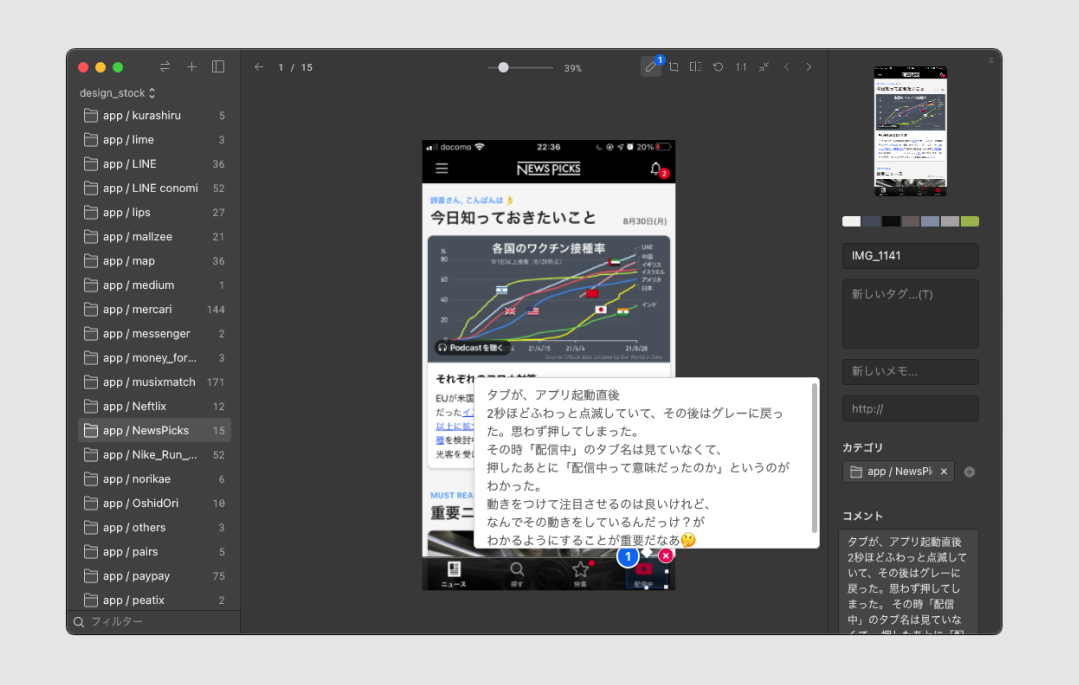Rotate the image with the rotate icon
This screenshot has height=685, width=1079.
[718, 67]
